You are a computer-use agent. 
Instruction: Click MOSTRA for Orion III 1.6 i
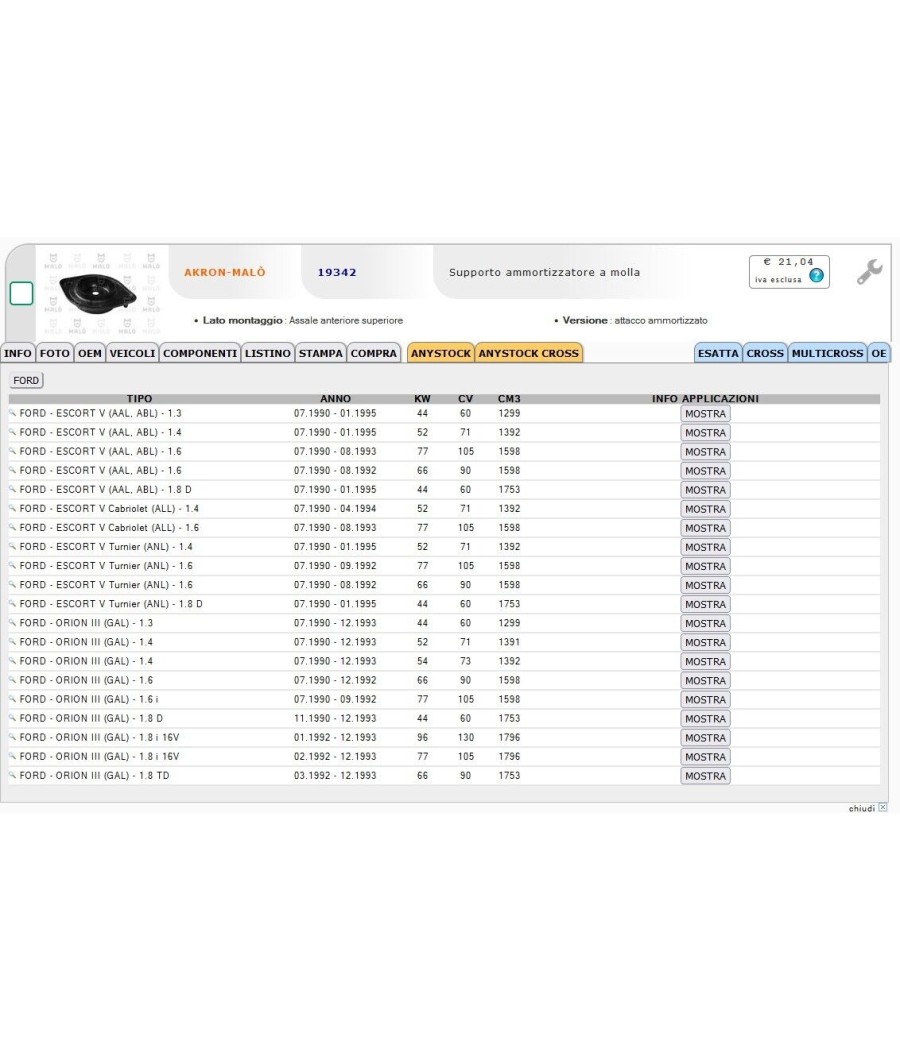[705, 700]
